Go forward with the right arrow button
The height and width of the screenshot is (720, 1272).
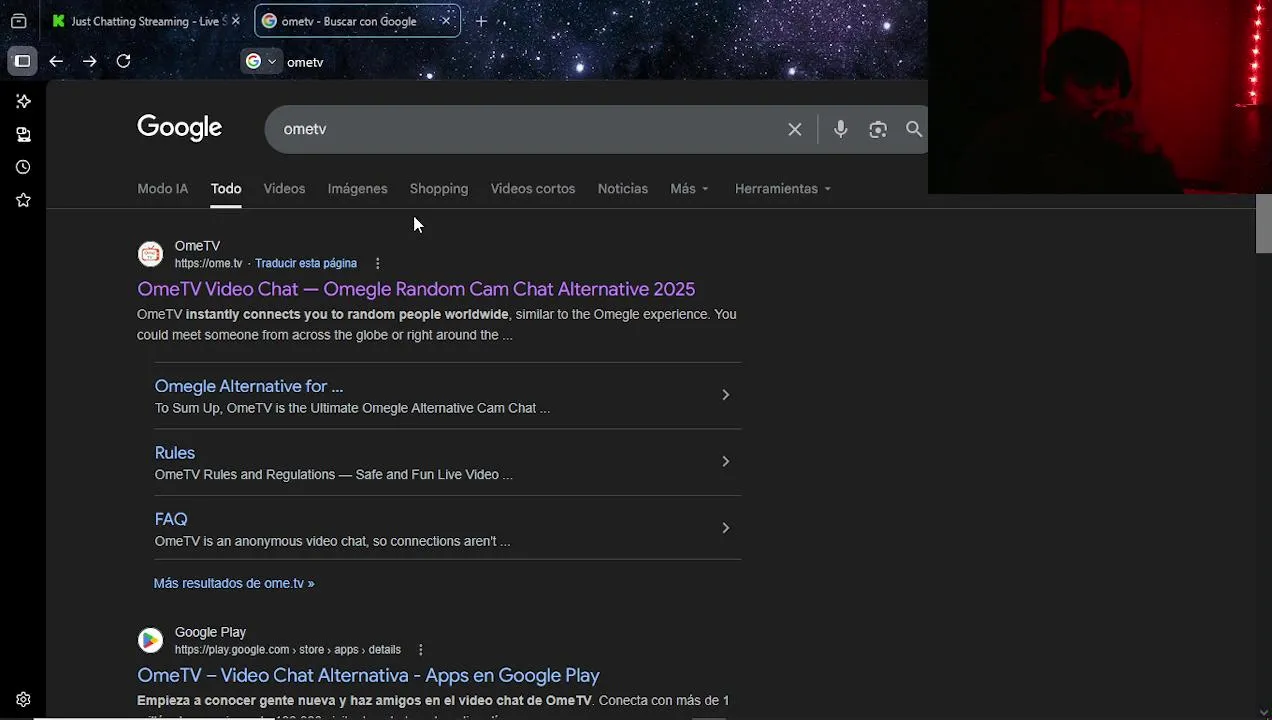90,61
